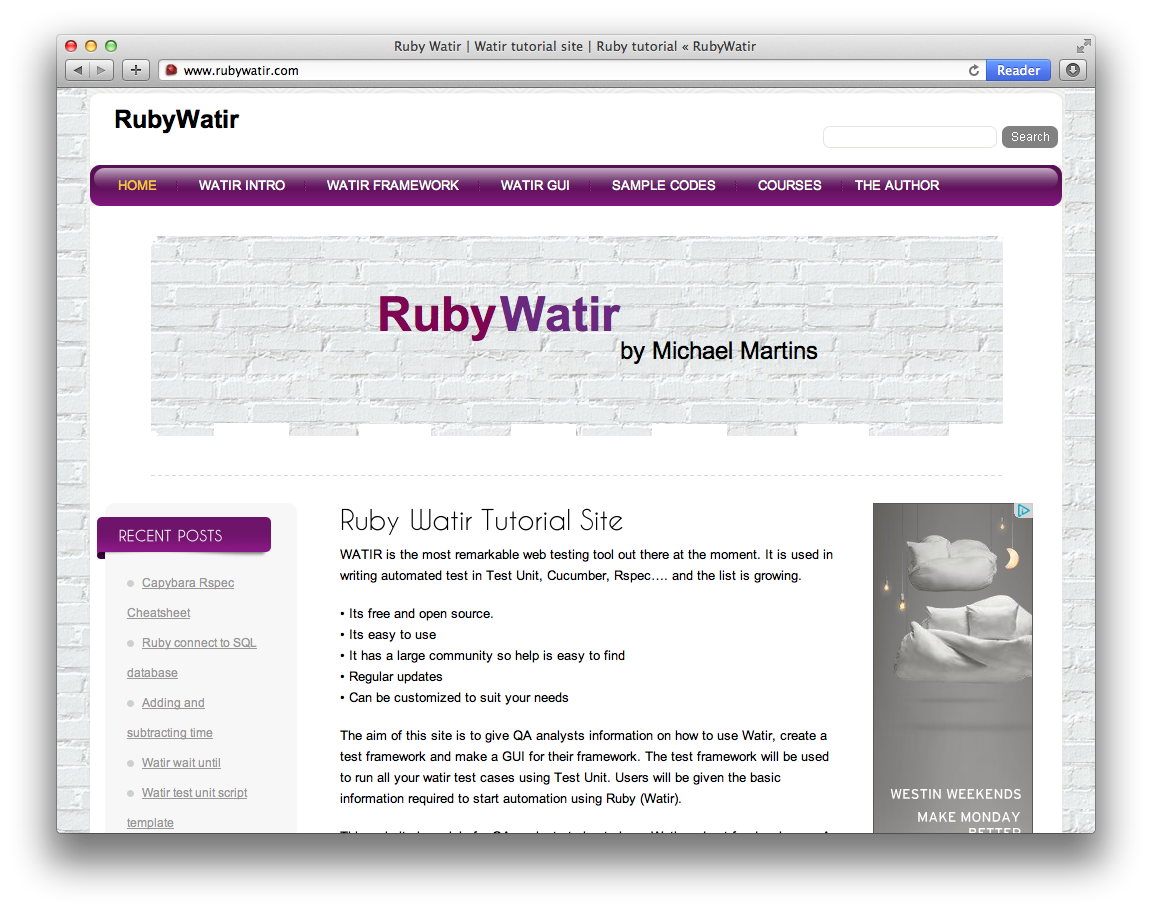Screen dimensions: 1152x912
Task: Add bookmark with the plus button
Action: pyautogui.click(x=135, y=70)
